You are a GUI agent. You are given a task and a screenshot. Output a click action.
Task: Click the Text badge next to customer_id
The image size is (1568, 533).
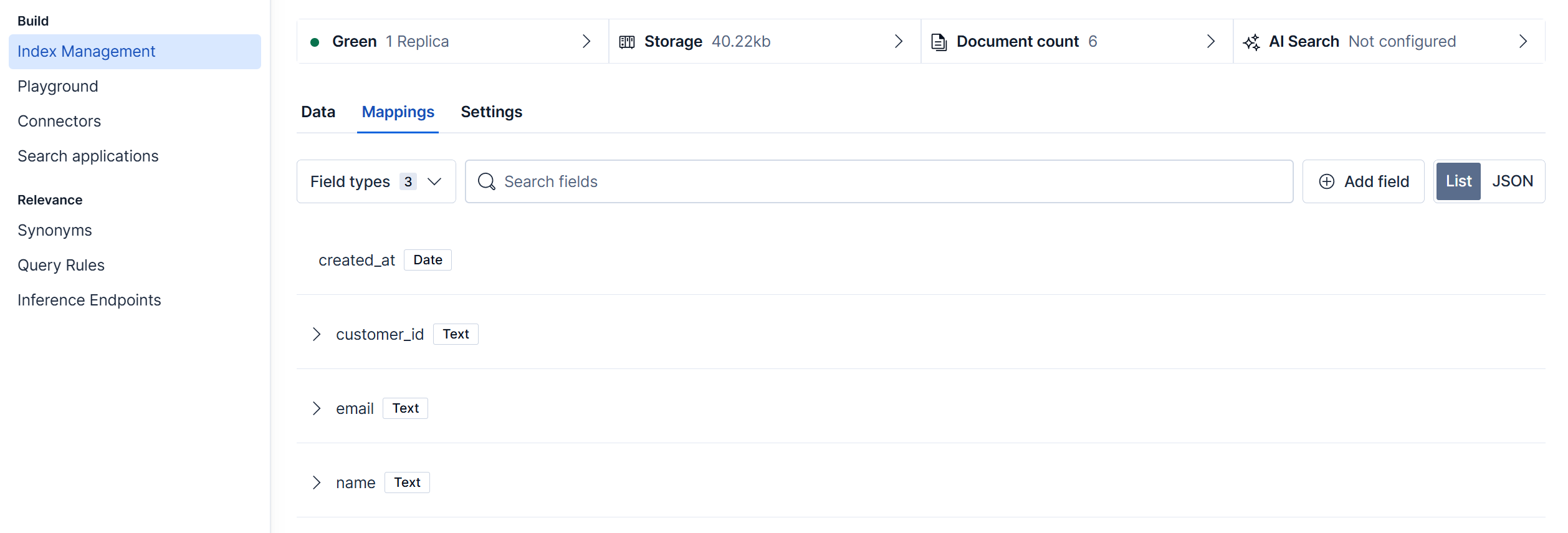tap(455, 334)
